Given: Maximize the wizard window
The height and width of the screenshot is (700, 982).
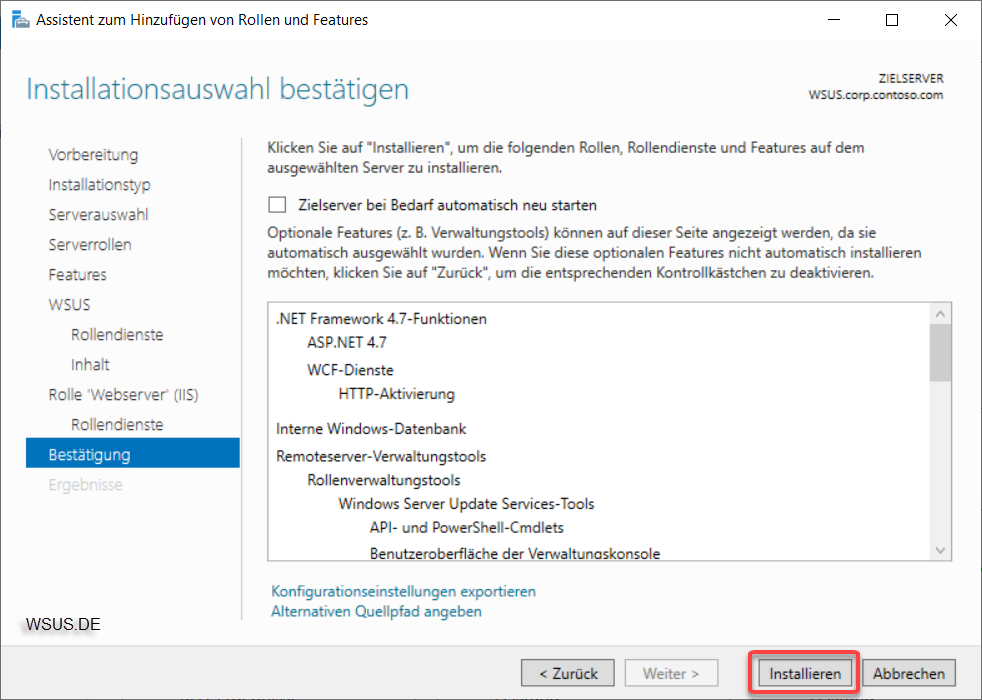Looking at the screenshot, I should (x=892, y=20).
